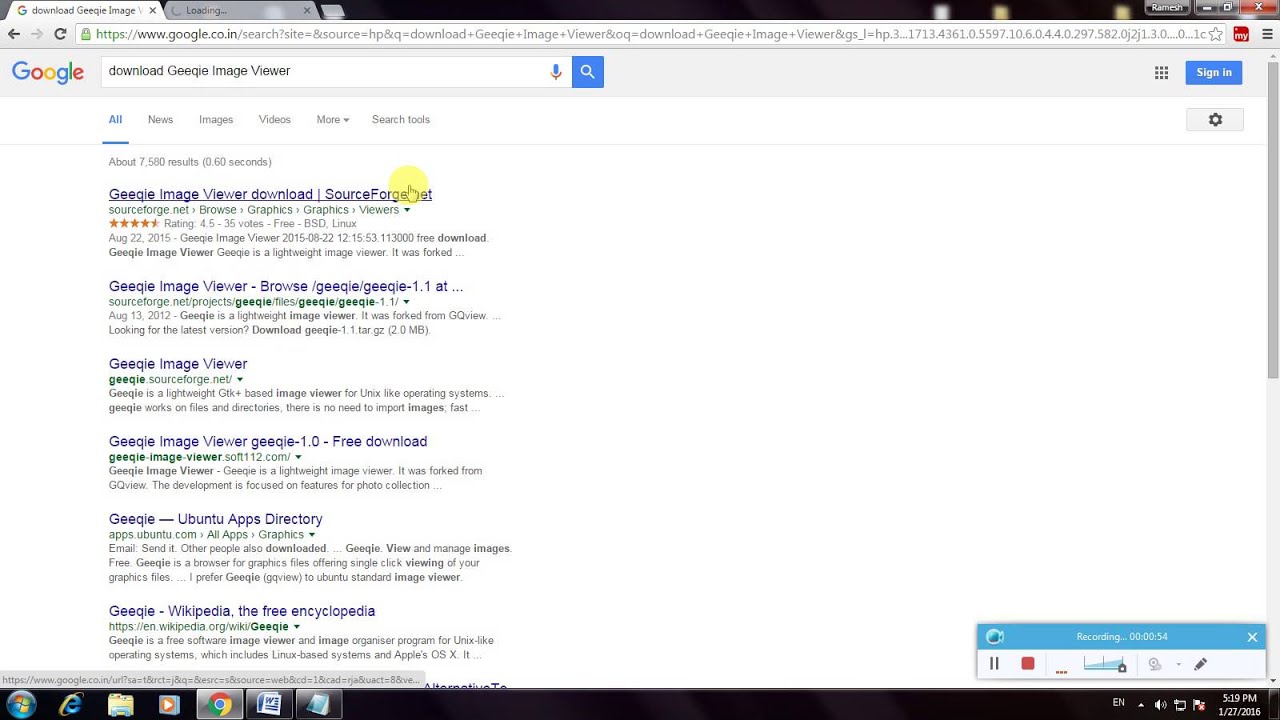Open the Ramesh profile button
Image resolution: width=1280 pixels, height=720 pixels.
tap(1167, 7)
